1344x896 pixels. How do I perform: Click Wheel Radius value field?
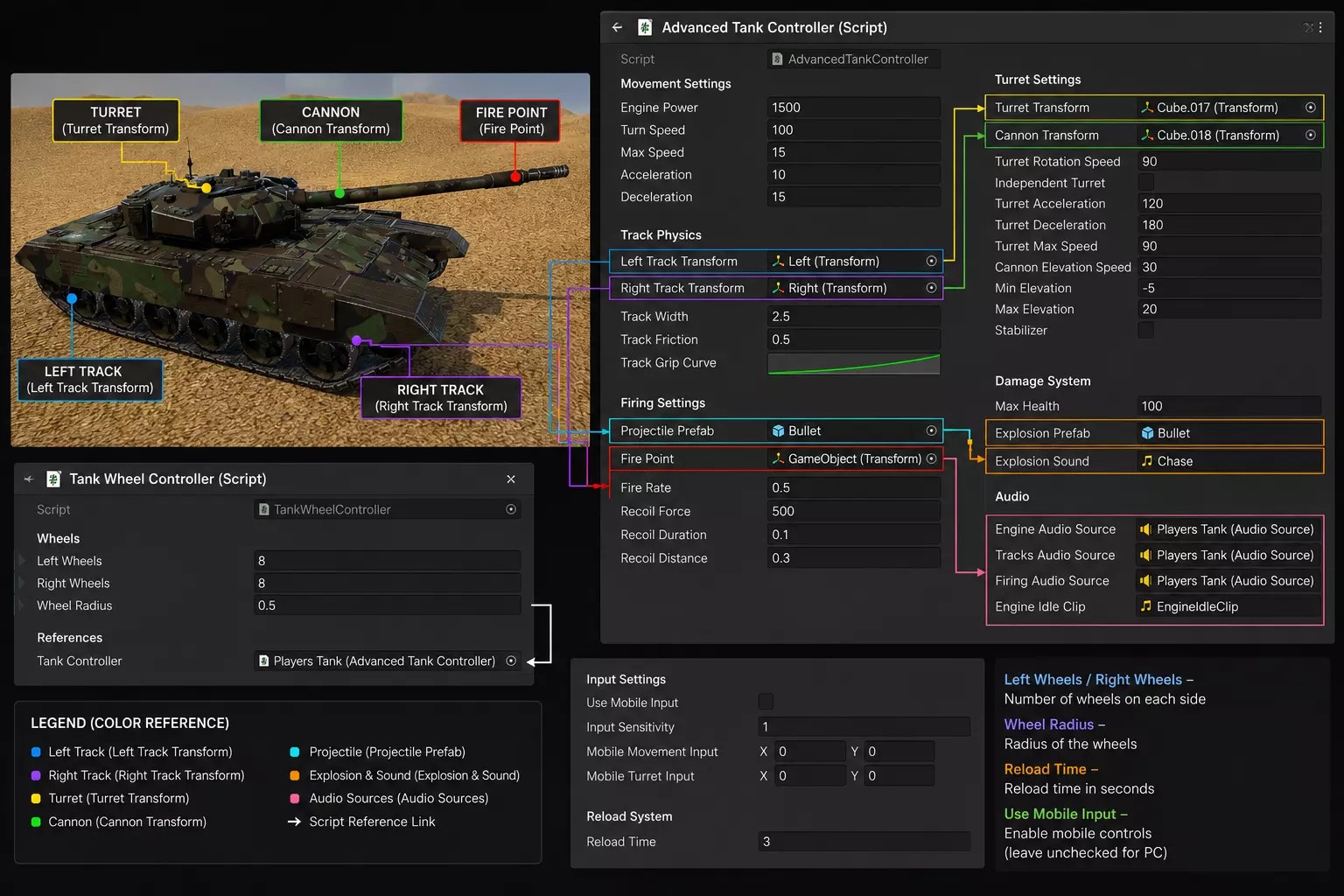[387, 605]
